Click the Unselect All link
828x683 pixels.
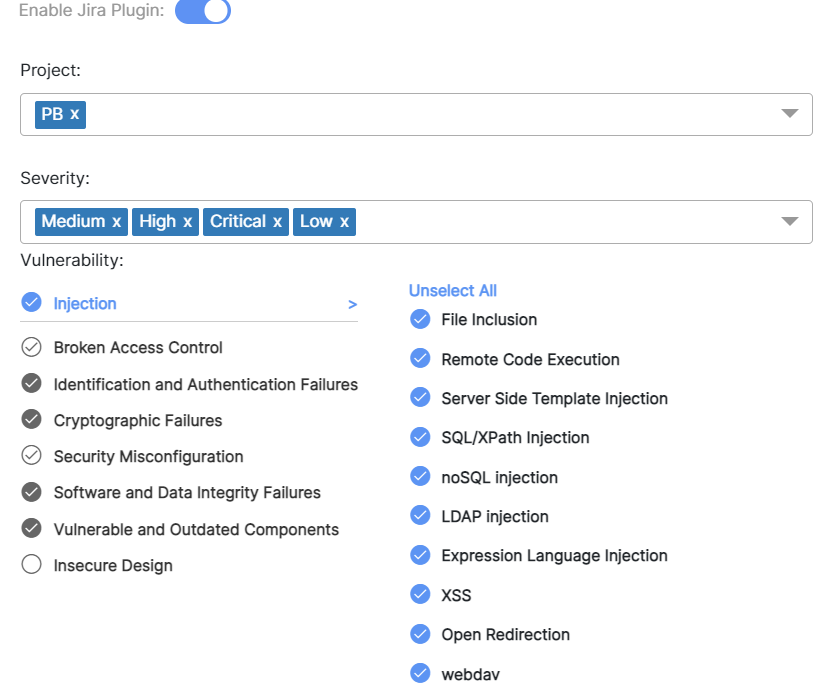pyautogui.click(x=453, y=290)
